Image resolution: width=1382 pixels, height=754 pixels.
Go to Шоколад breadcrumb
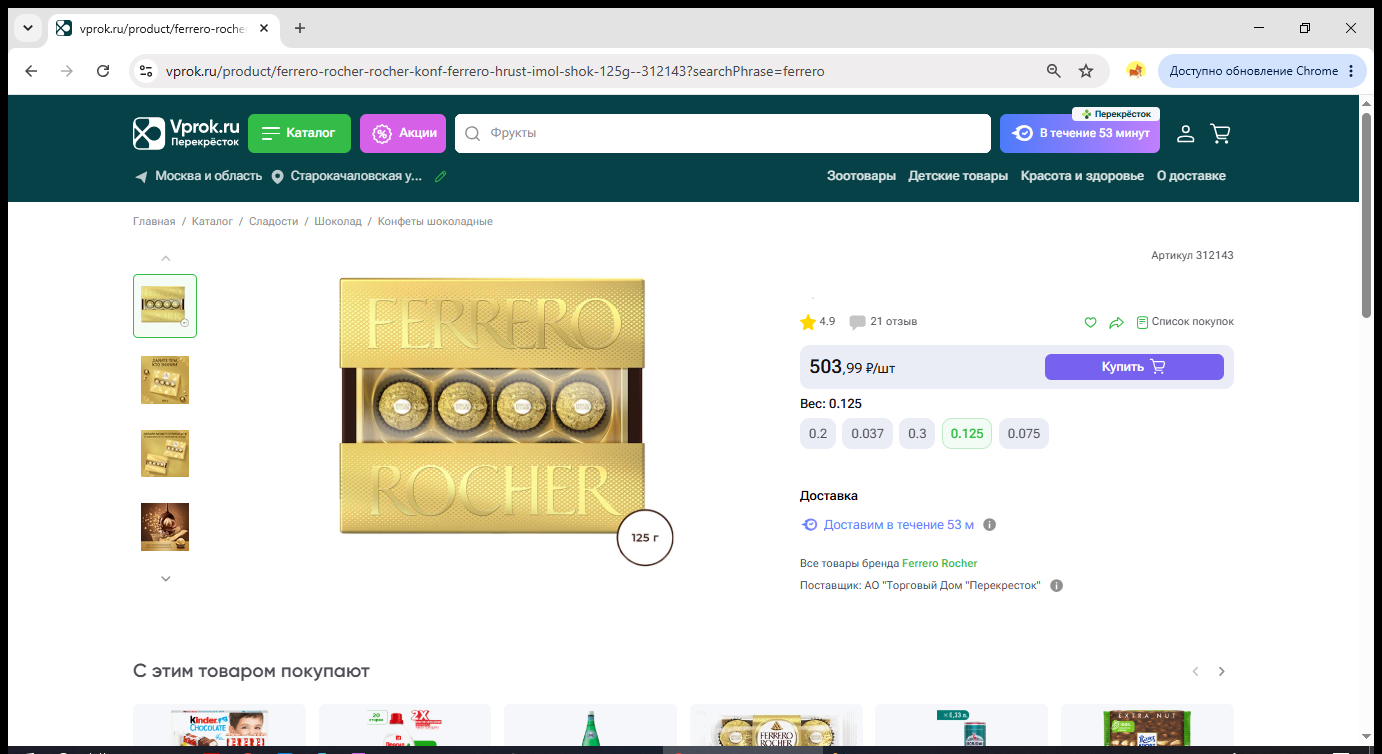(338, 221)
